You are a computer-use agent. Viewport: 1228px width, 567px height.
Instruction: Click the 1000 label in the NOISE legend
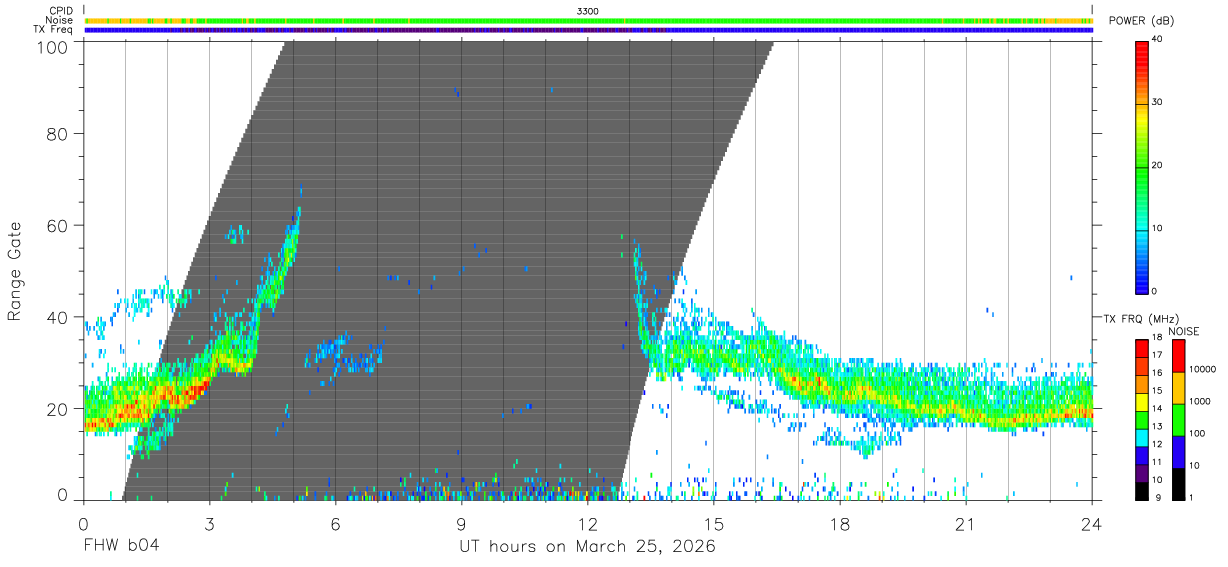[x=1199, y=402]
